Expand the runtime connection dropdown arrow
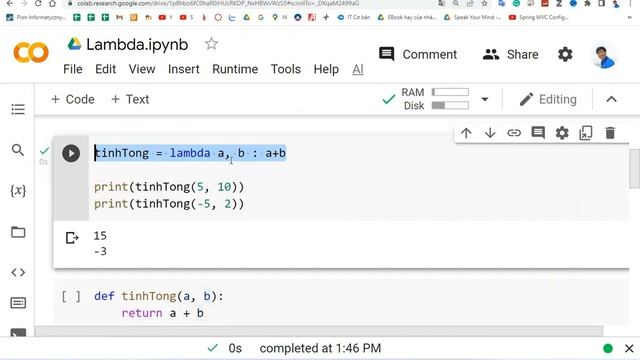 pos(484,99)
